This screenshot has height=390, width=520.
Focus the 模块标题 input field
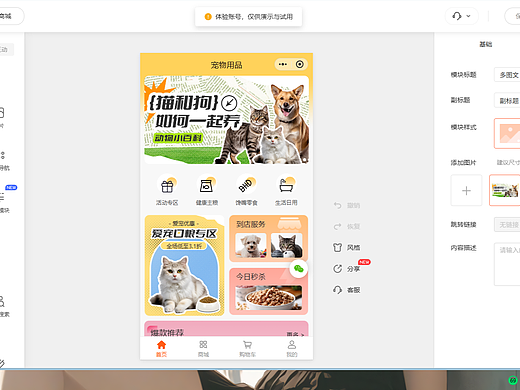pos(507,75)
